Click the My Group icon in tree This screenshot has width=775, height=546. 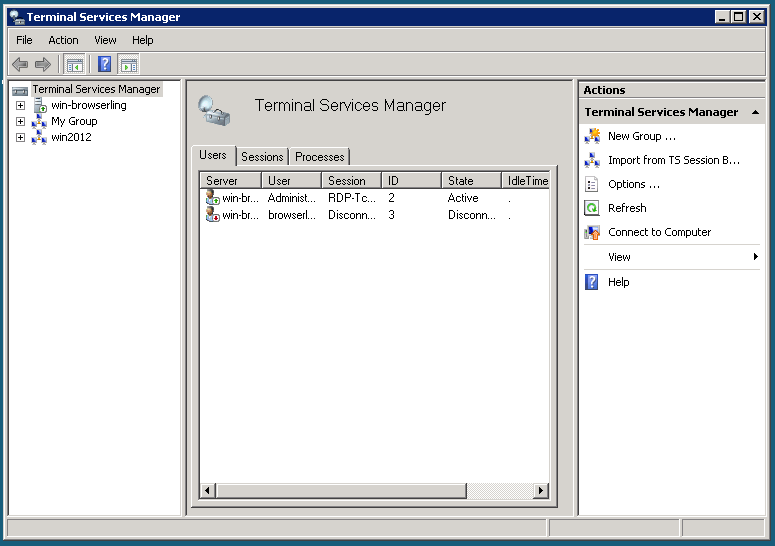pos(39,122)
